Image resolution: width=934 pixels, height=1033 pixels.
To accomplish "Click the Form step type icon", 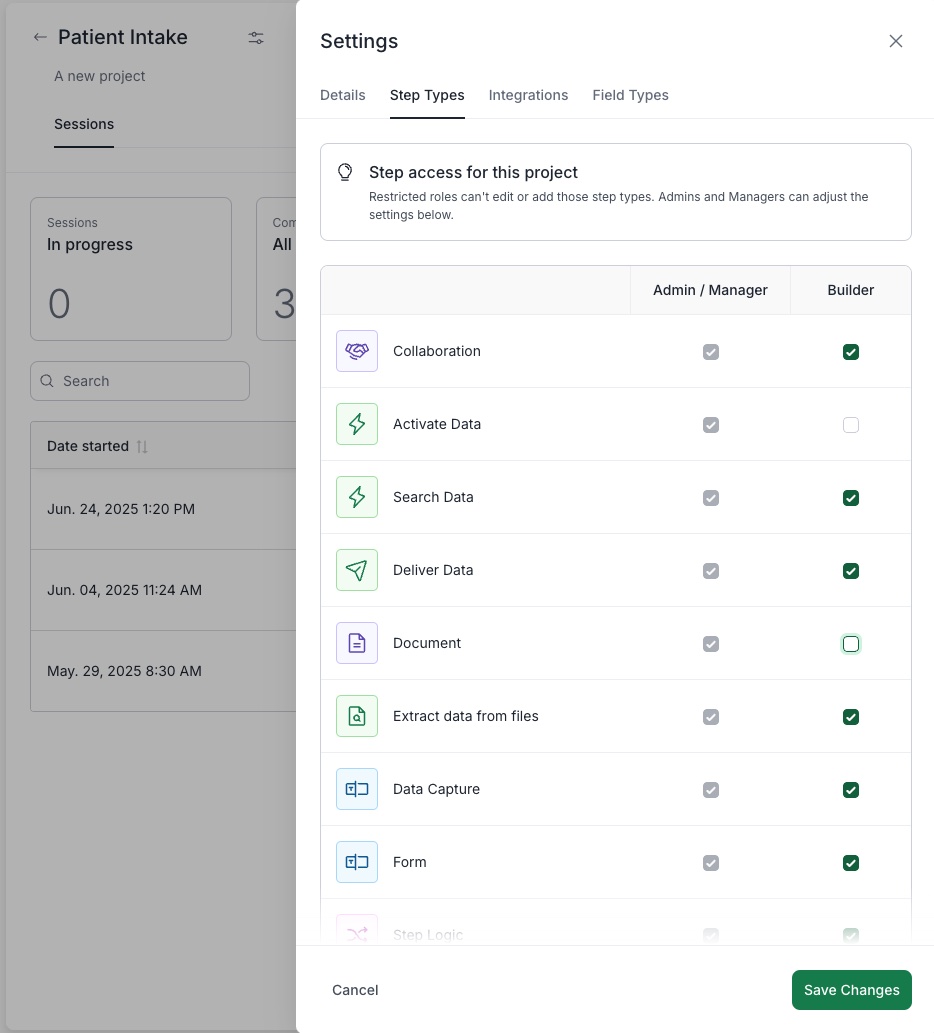I will click(357, 862).
